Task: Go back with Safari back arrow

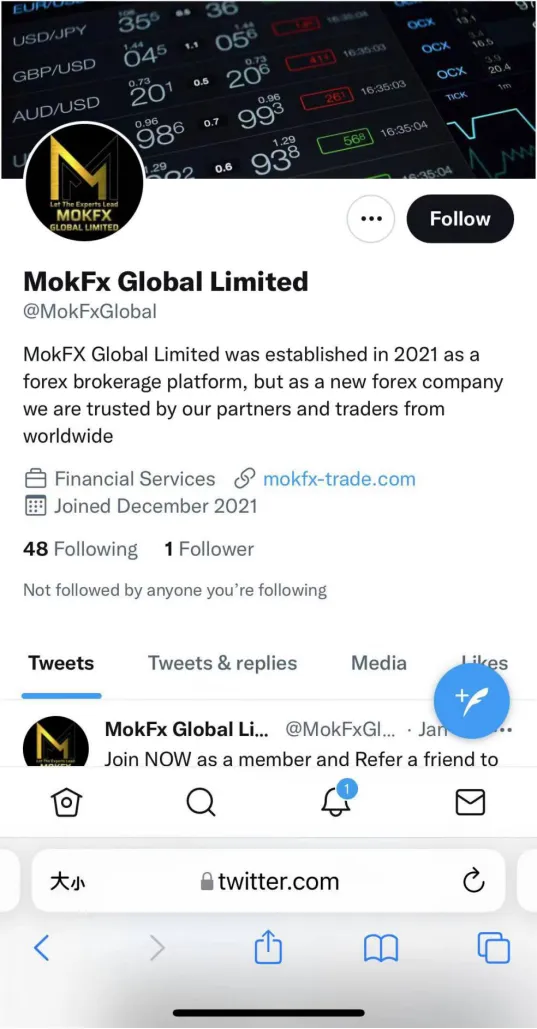Action: pos(41,948)
